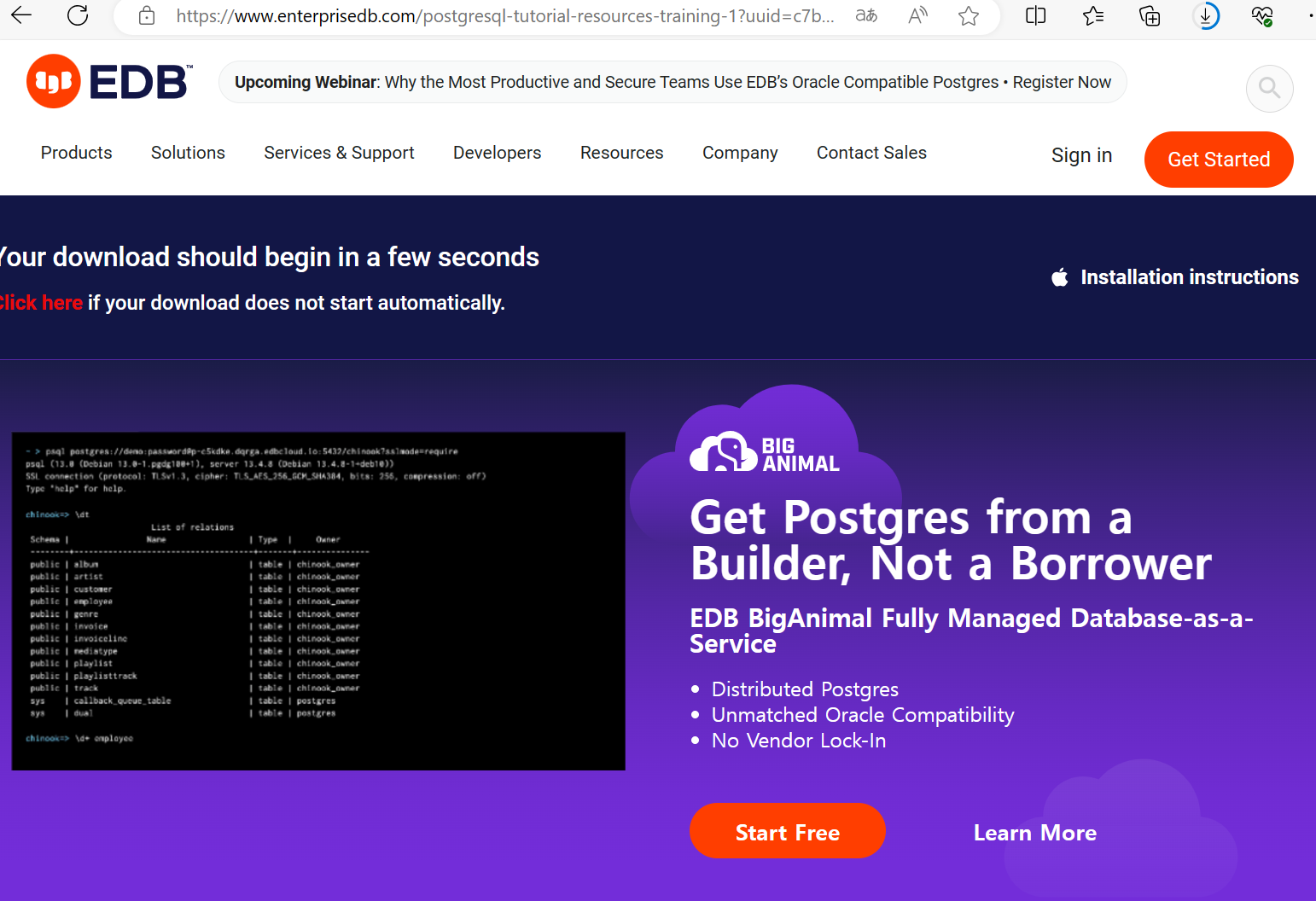Reload the page with refresh icon
The image size is (1316, 901).
(78, 15)
